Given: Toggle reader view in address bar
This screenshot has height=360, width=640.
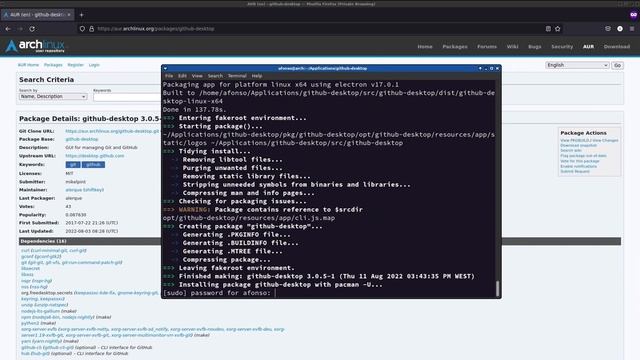Looking at the screenshot, I should pyautogui.click(x=548, y=29).
